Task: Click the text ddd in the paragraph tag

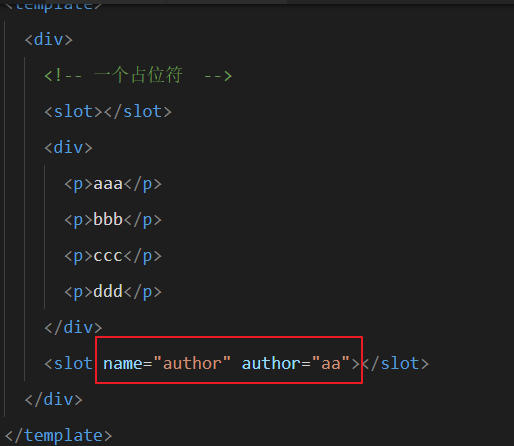Action: point(108,291)
